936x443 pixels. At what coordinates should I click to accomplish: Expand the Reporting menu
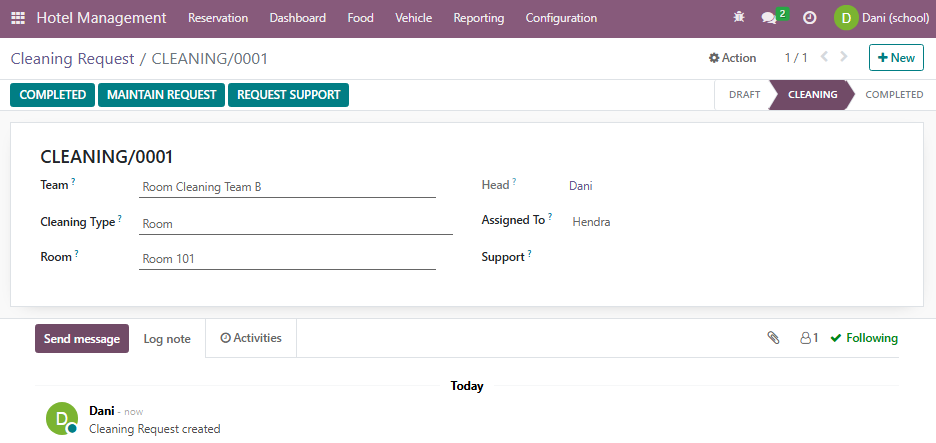point(479,18)
